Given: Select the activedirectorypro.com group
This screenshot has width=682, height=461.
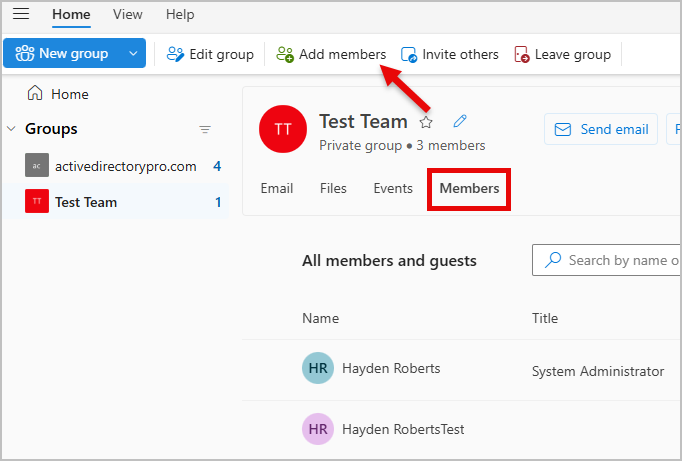Looking at the screenshot, I should 116,166.
